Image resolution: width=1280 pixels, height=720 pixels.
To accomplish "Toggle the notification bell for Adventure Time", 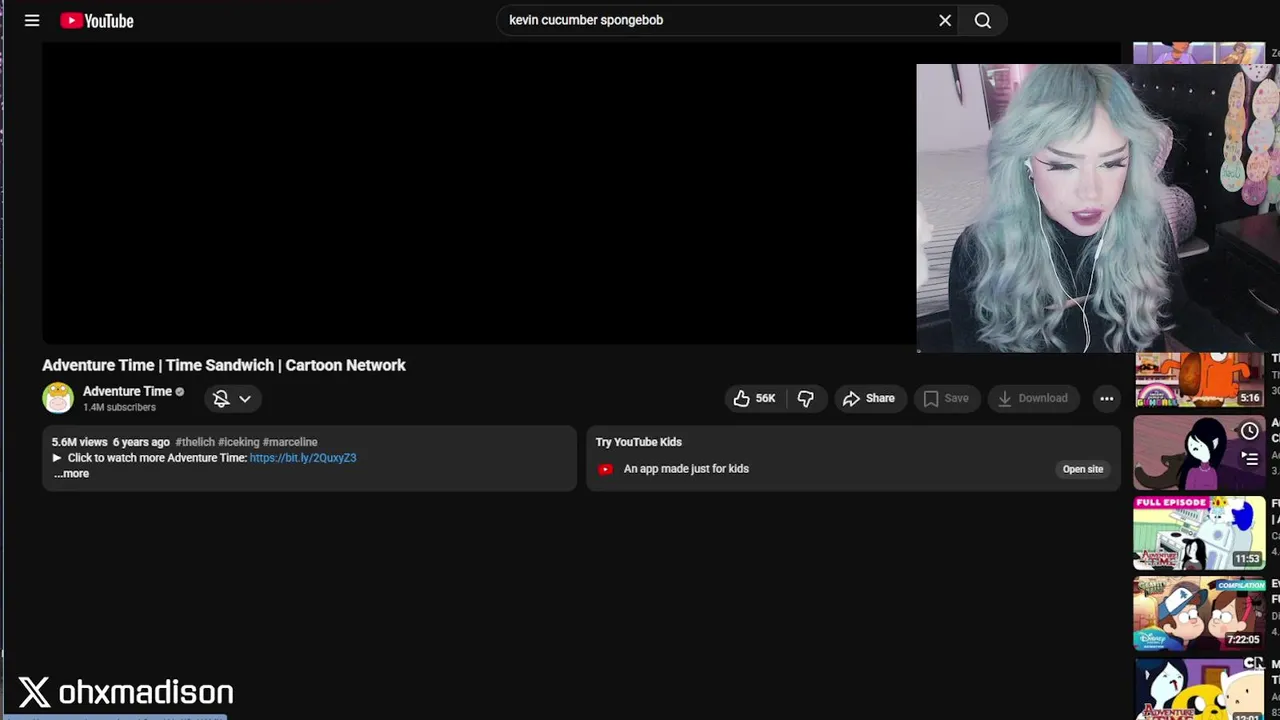I will pyautogui.click(x=221, y=398).
